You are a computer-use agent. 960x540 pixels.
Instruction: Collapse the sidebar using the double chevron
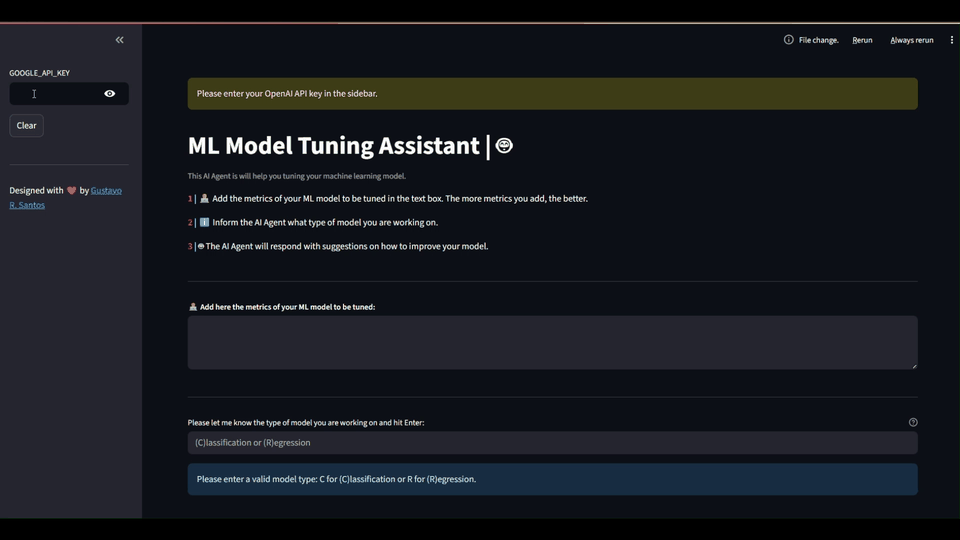119,40
